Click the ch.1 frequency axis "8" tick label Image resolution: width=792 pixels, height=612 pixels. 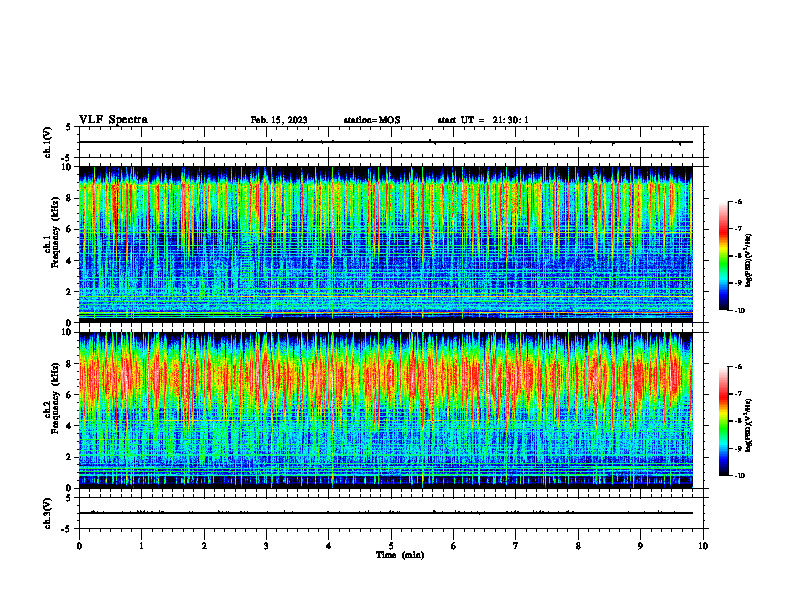pos(70,198)
